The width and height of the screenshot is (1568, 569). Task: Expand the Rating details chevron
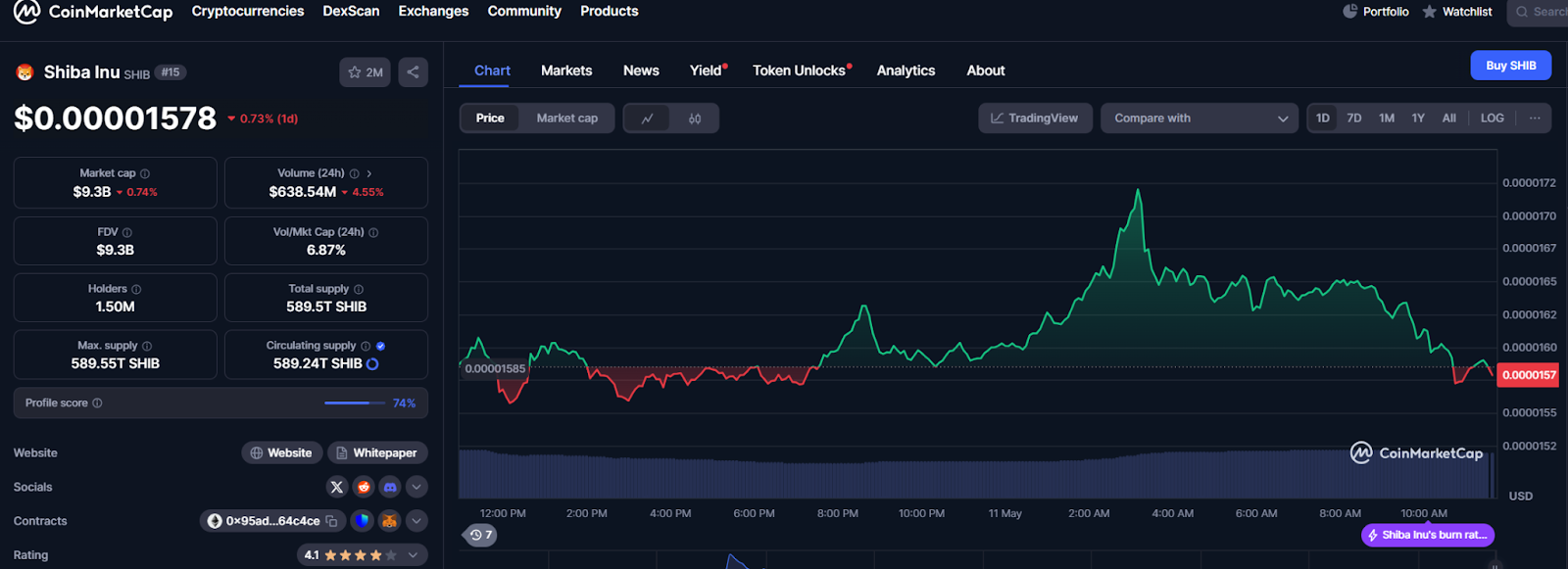point(414,555)
